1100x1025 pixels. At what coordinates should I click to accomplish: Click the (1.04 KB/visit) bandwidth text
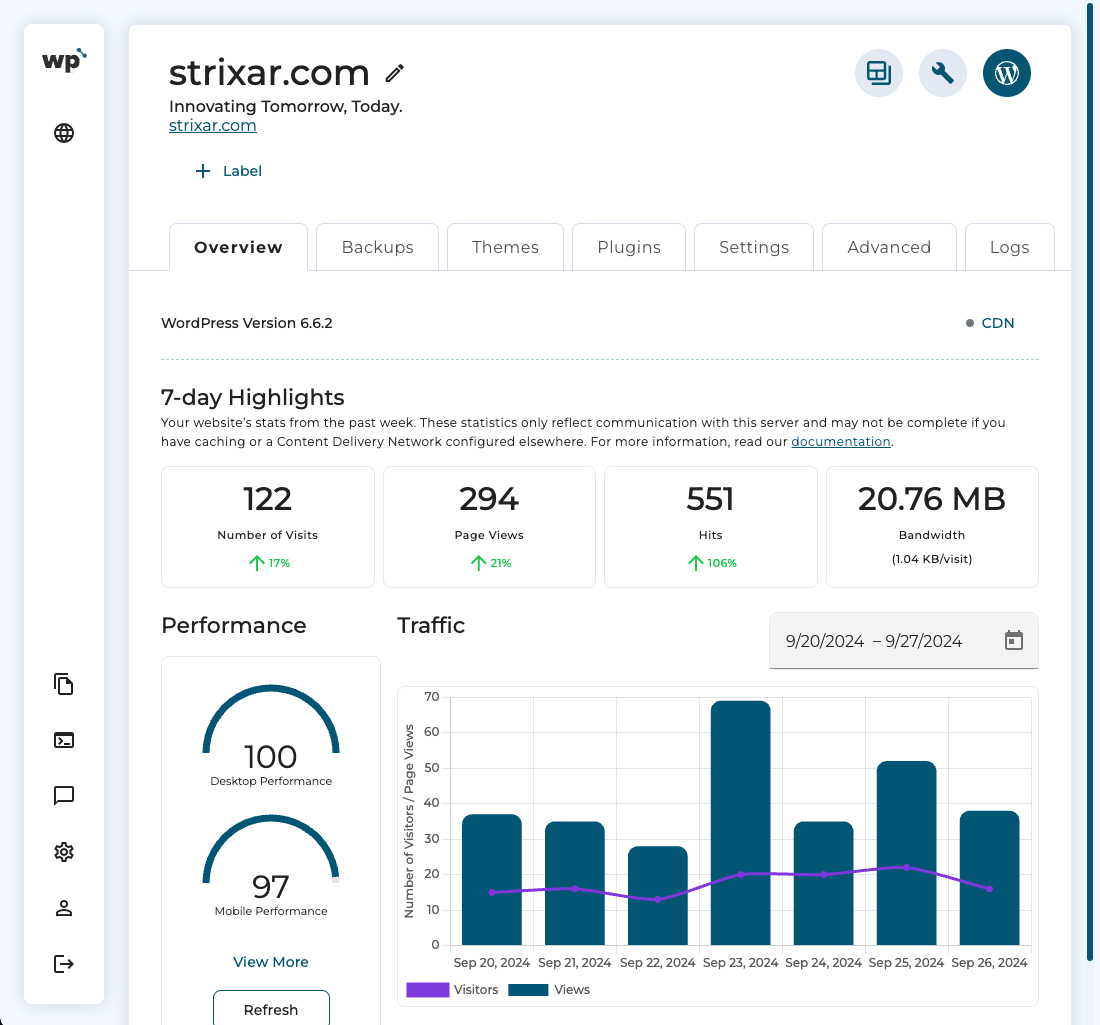pos(932,559)
